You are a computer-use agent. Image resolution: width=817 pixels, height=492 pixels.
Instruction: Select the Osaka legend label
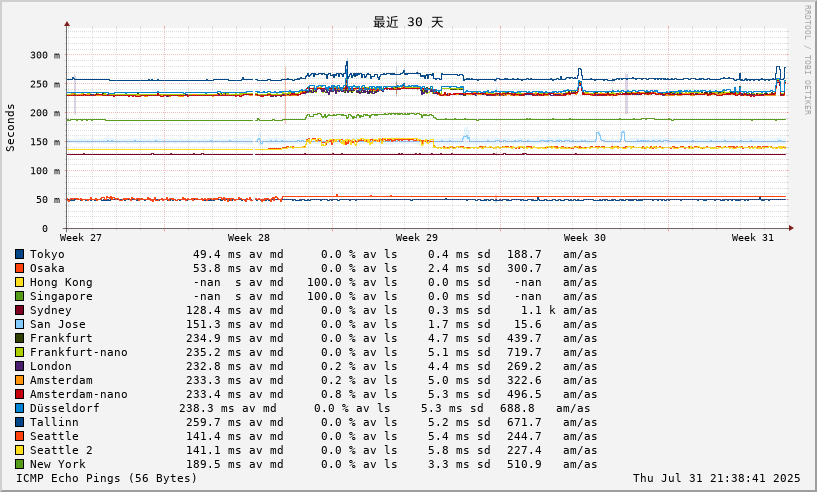coord(47,268)
